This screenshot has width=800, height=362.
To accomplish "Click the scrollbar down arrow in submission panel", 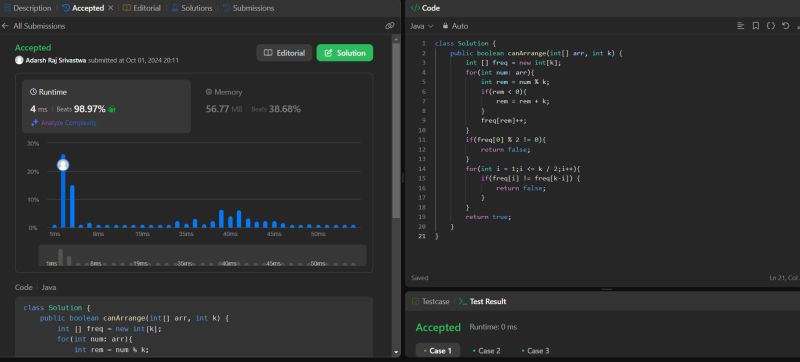I will 396,352.
